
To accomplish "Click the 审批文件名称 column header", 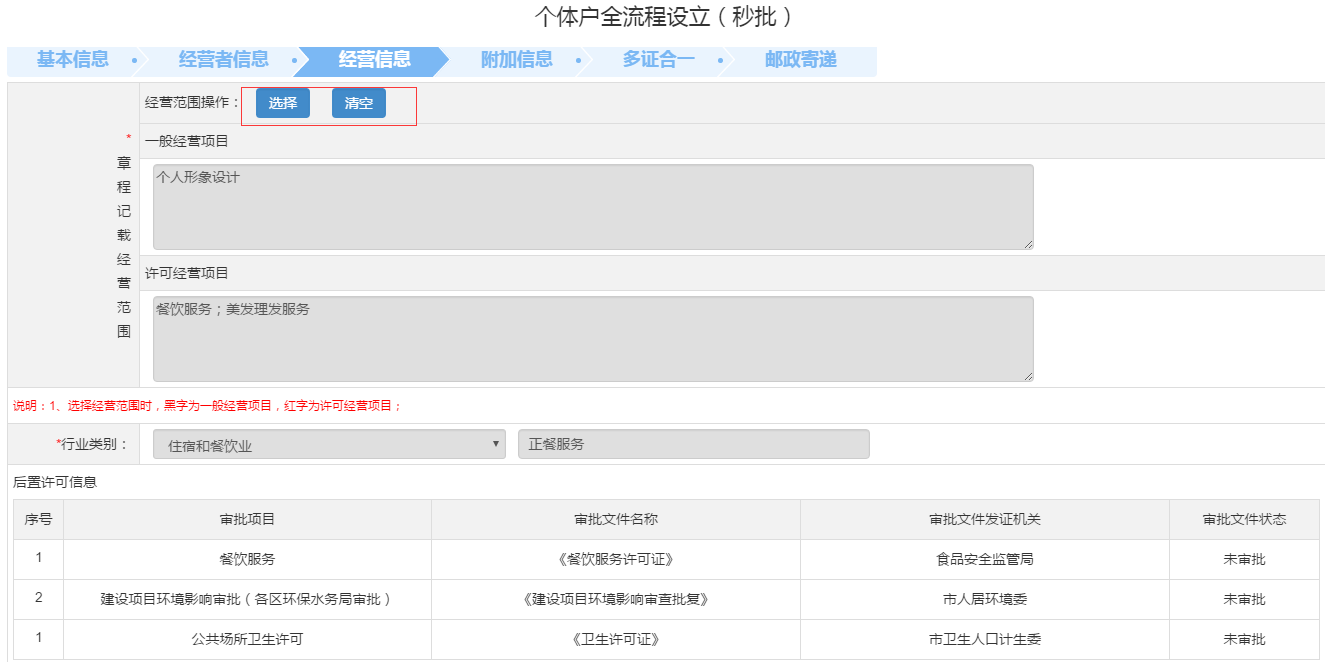I will click(x=616, y=520).
